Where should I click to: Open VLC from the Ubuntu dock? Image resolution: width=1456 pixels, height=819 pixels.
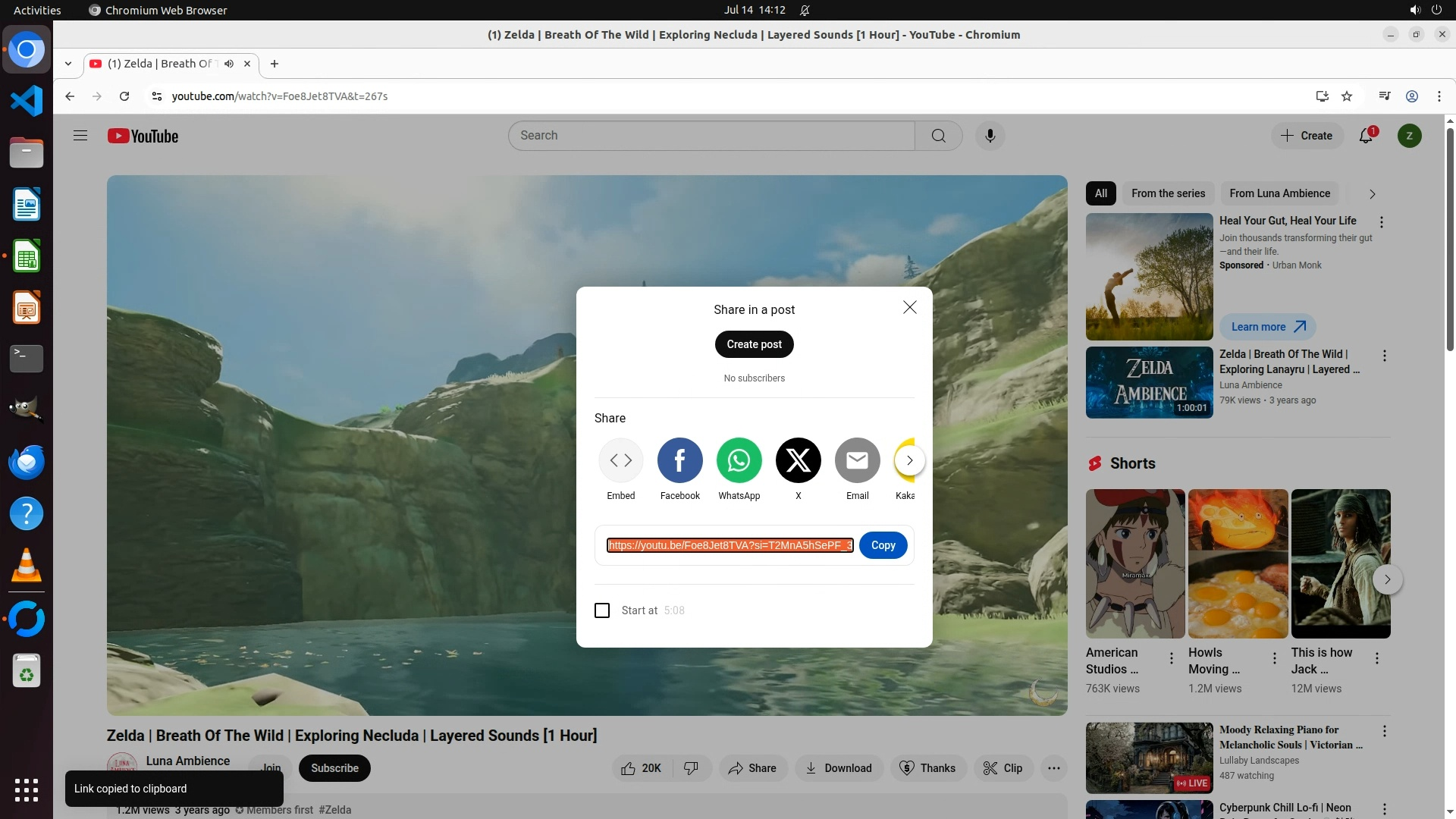tap(27, 566)
